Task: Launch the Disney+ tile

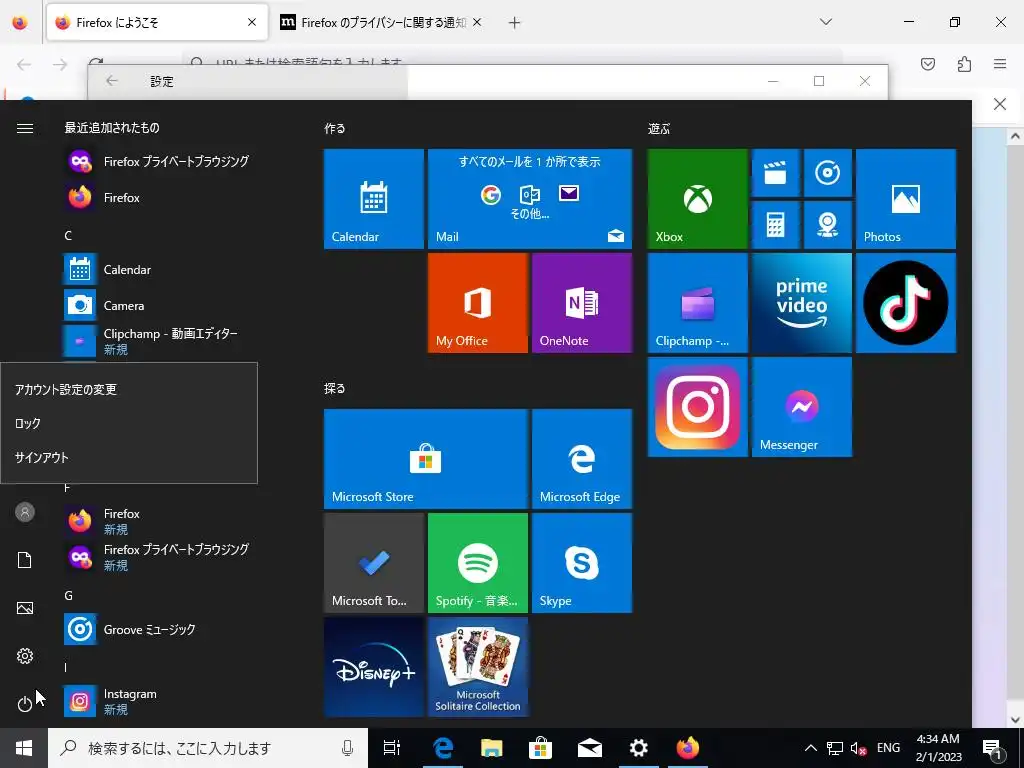Action: pyautogui.click(x=374, y=667)
